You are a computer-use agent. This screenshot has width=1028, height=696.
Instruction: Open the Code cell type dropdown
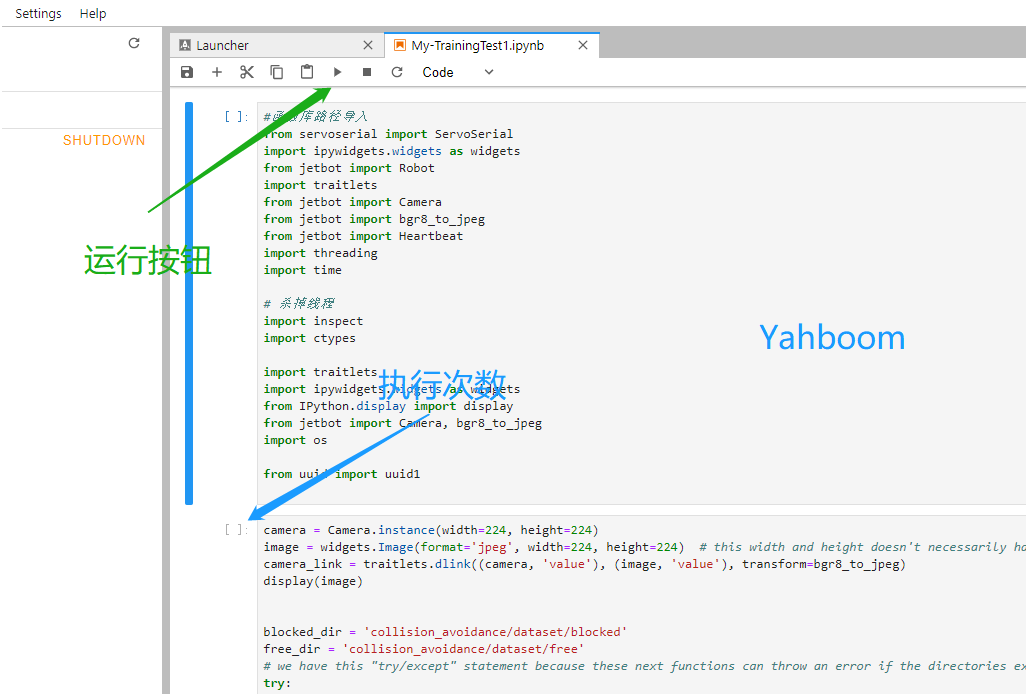[x=457, y=72]
